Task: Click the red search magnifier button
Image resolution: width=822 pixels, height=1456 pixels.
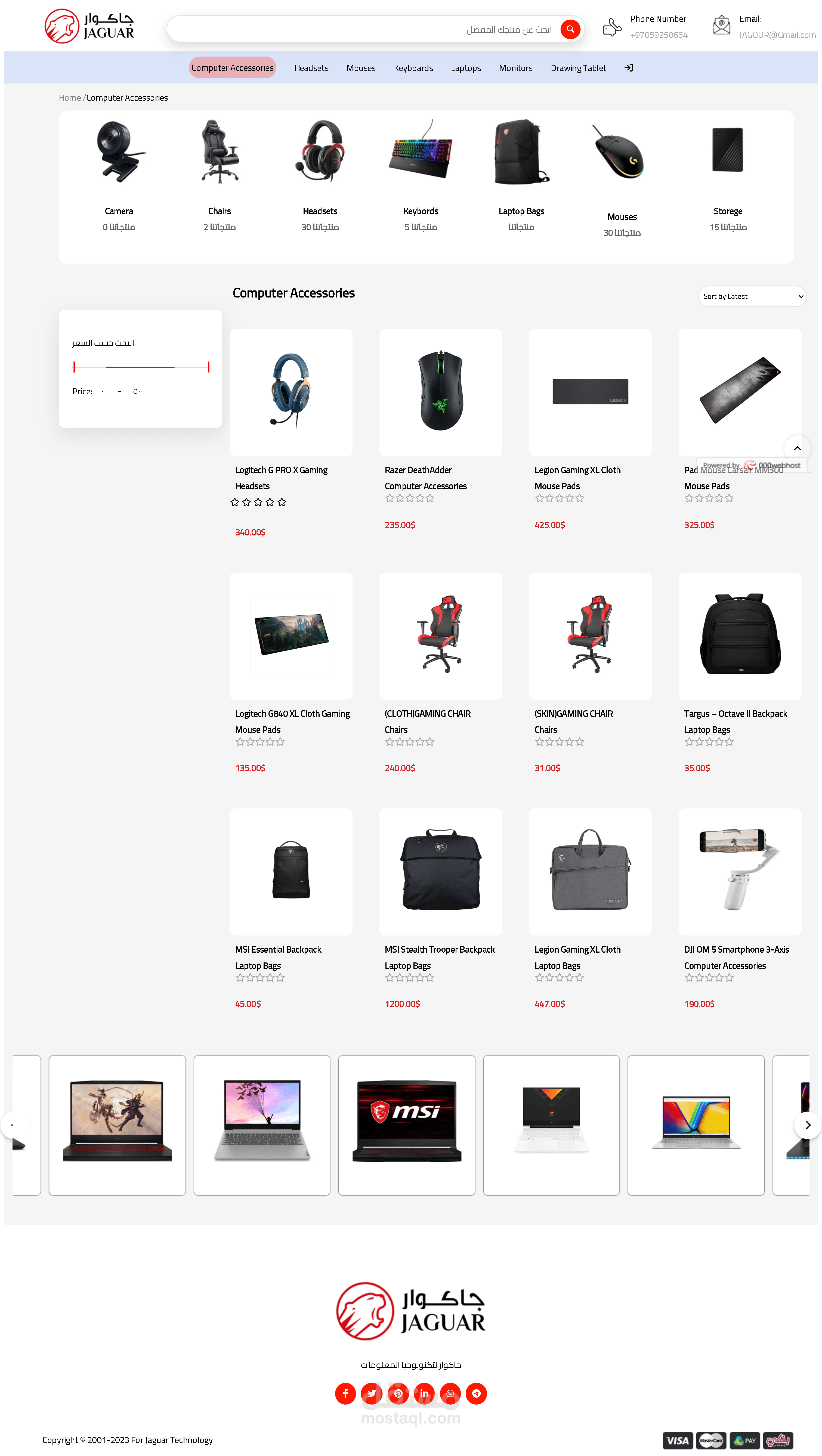Action: click(570, 29)
